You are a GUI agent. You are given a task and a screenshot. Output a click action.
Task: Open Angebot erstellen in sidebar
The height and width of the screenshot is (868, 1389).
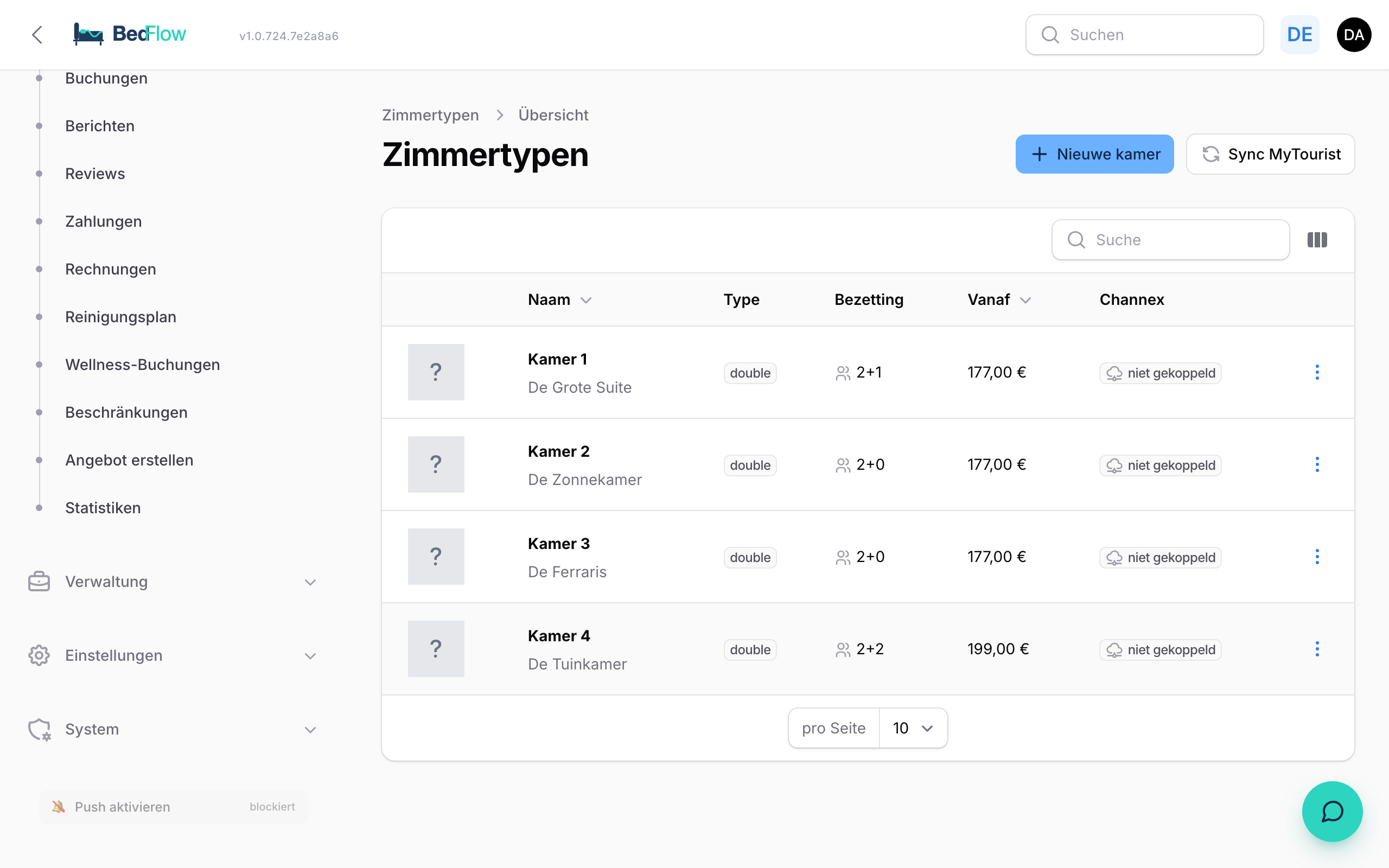click(x=129, y=460)
